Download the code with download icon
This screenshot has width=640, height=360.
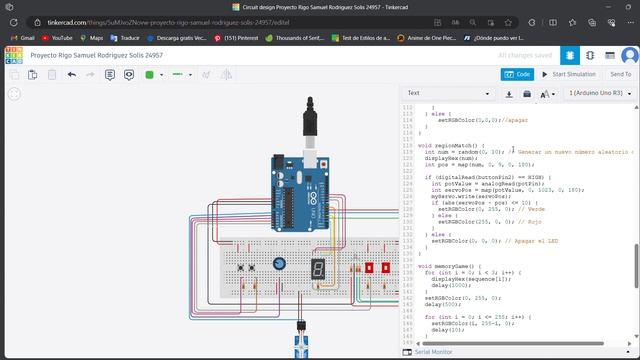tap(509, 94)
